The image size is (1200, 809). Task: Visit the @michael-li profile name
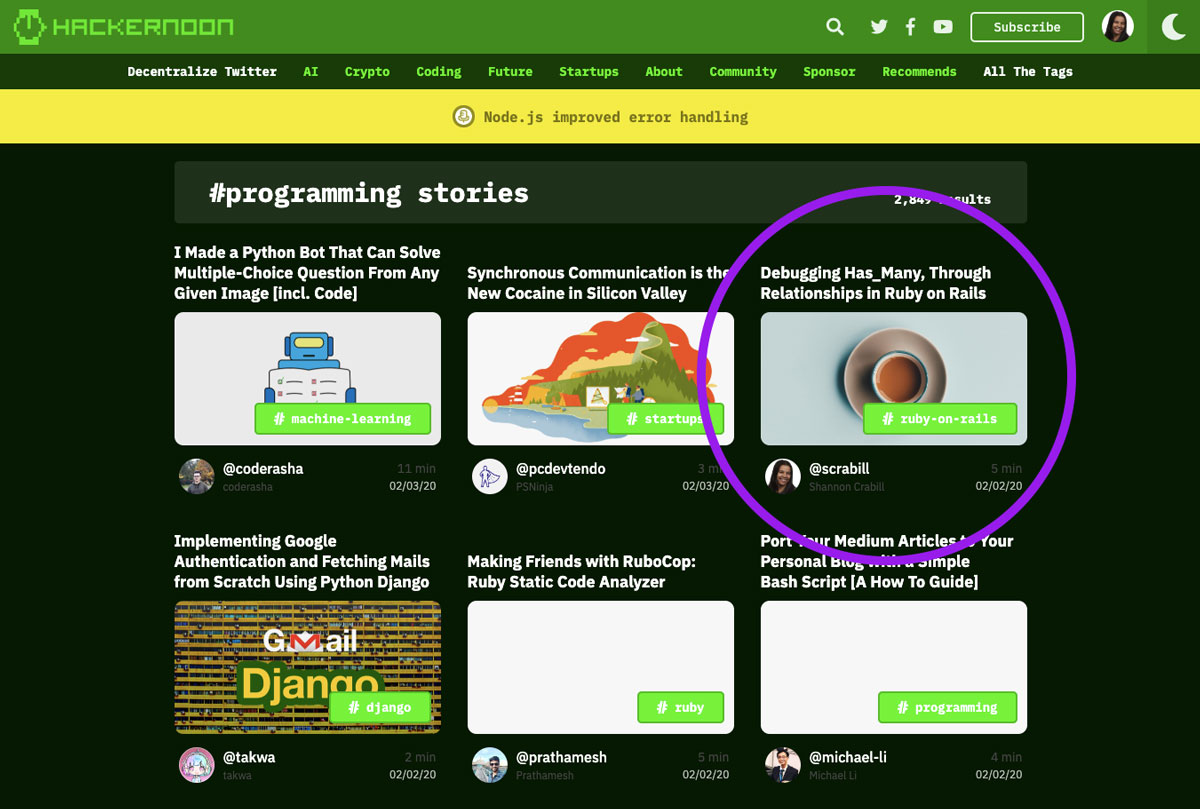pos(847,757)
